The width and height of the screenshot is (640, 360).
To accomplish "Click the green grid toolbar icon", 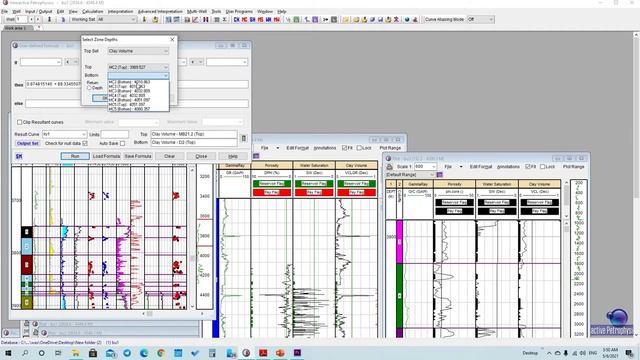I will pos(296,19).
